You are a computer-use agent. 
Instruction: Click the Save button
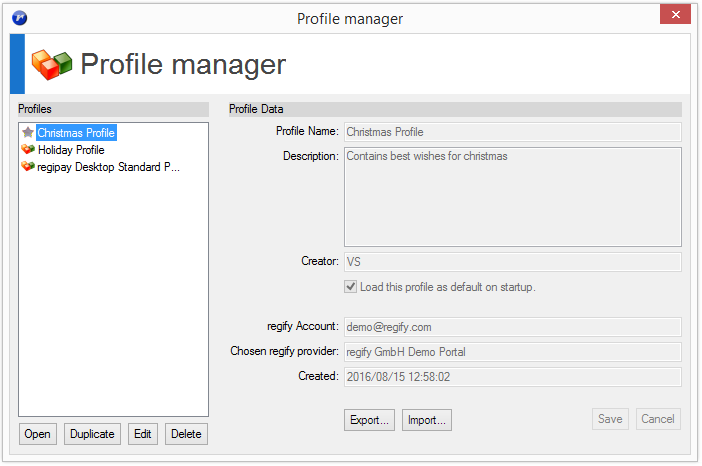[610, 419]
